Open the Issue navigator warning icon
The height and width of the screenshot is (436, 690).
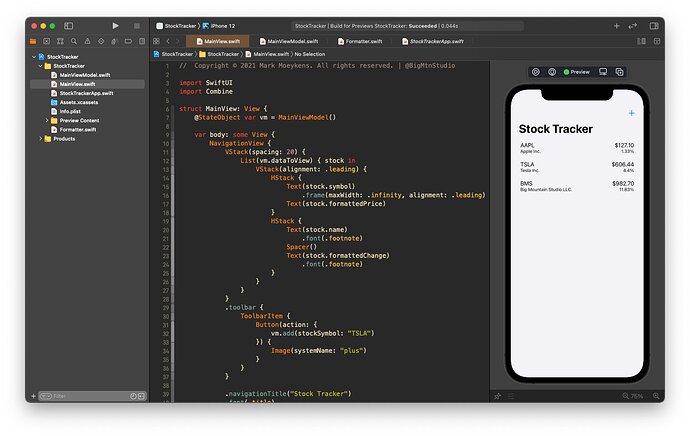tap(88, 41)
